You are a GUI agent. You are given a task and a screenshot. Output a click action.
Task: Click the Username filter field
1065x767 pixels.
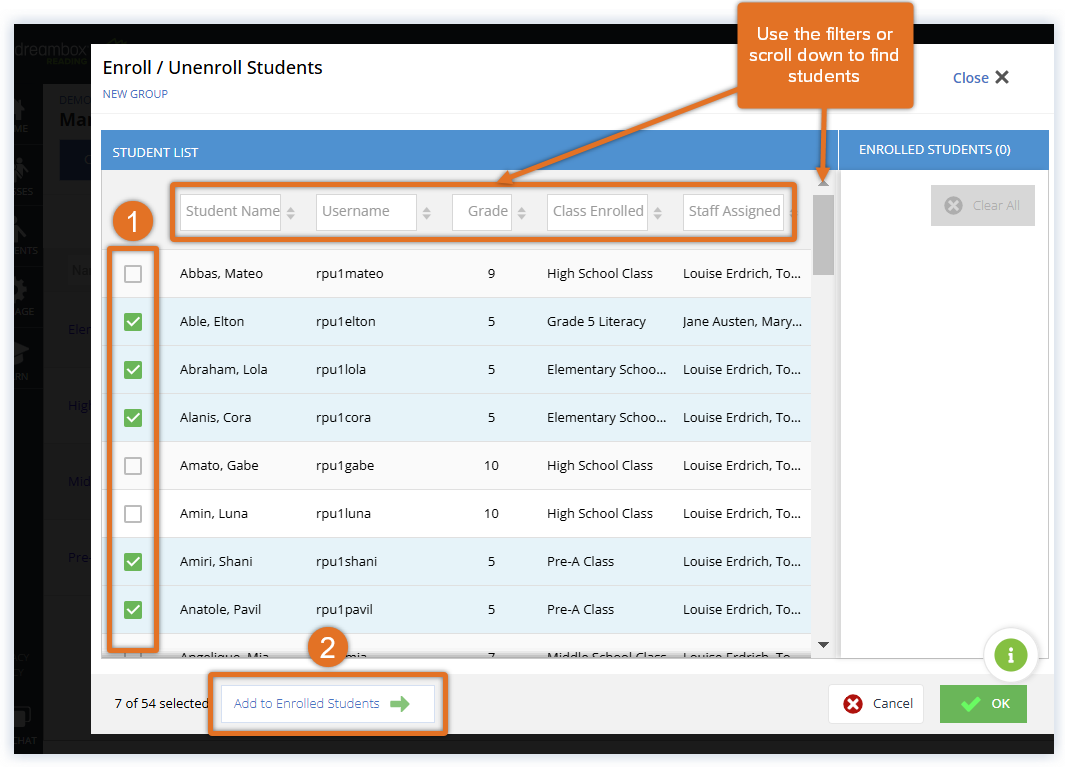tap(366, 212)
